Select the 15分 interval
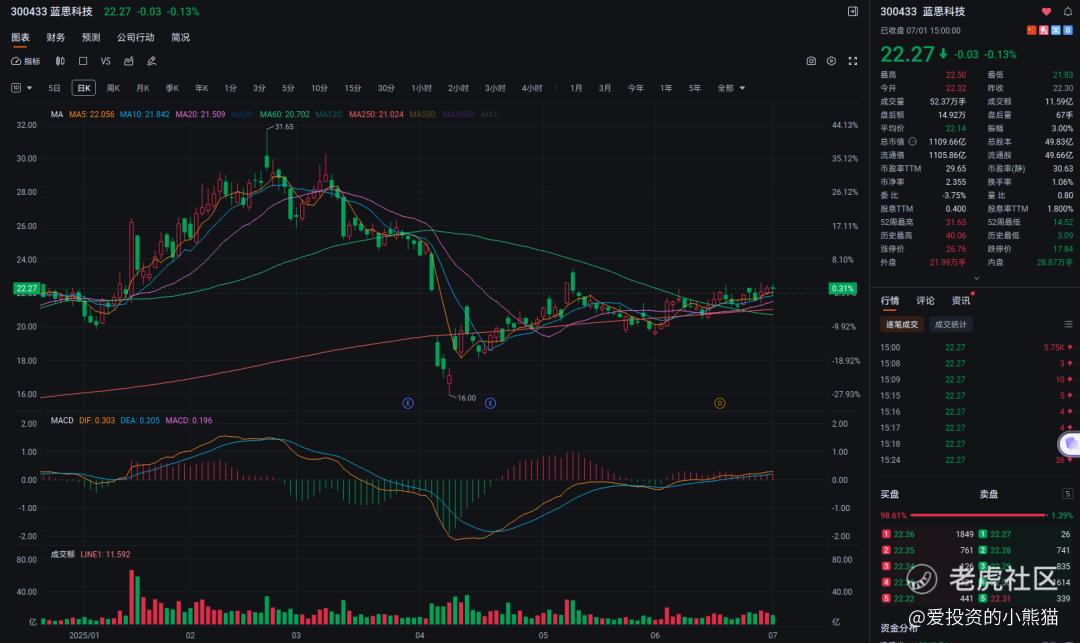Viewport: 1080px width, 643px height. (353, 88)
